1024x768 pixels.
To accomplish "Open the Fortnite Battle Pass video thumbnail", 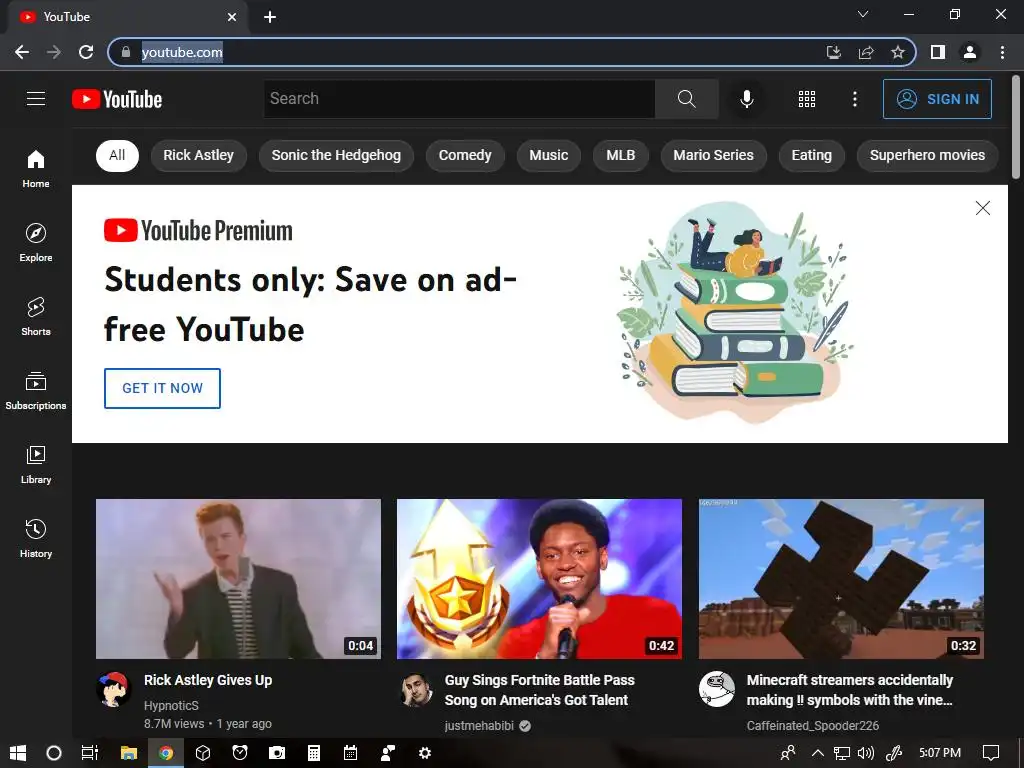I will 539,579.
